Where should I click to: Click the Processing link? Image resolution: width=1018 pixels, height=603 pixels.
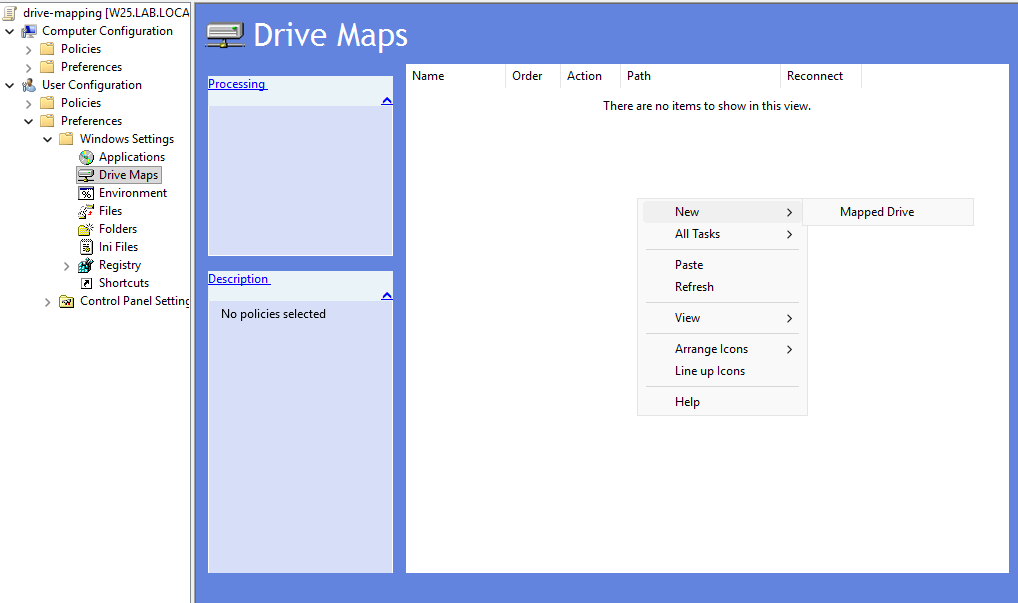236,84
